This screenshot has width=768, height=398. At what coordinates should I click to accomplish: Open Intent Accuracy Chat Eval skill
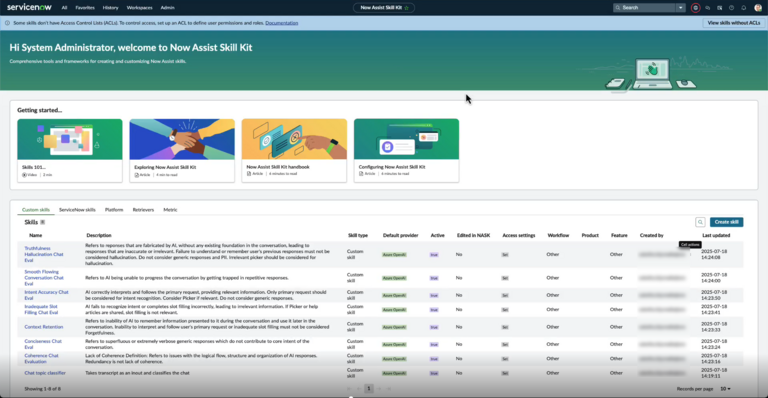coord(46,295)
